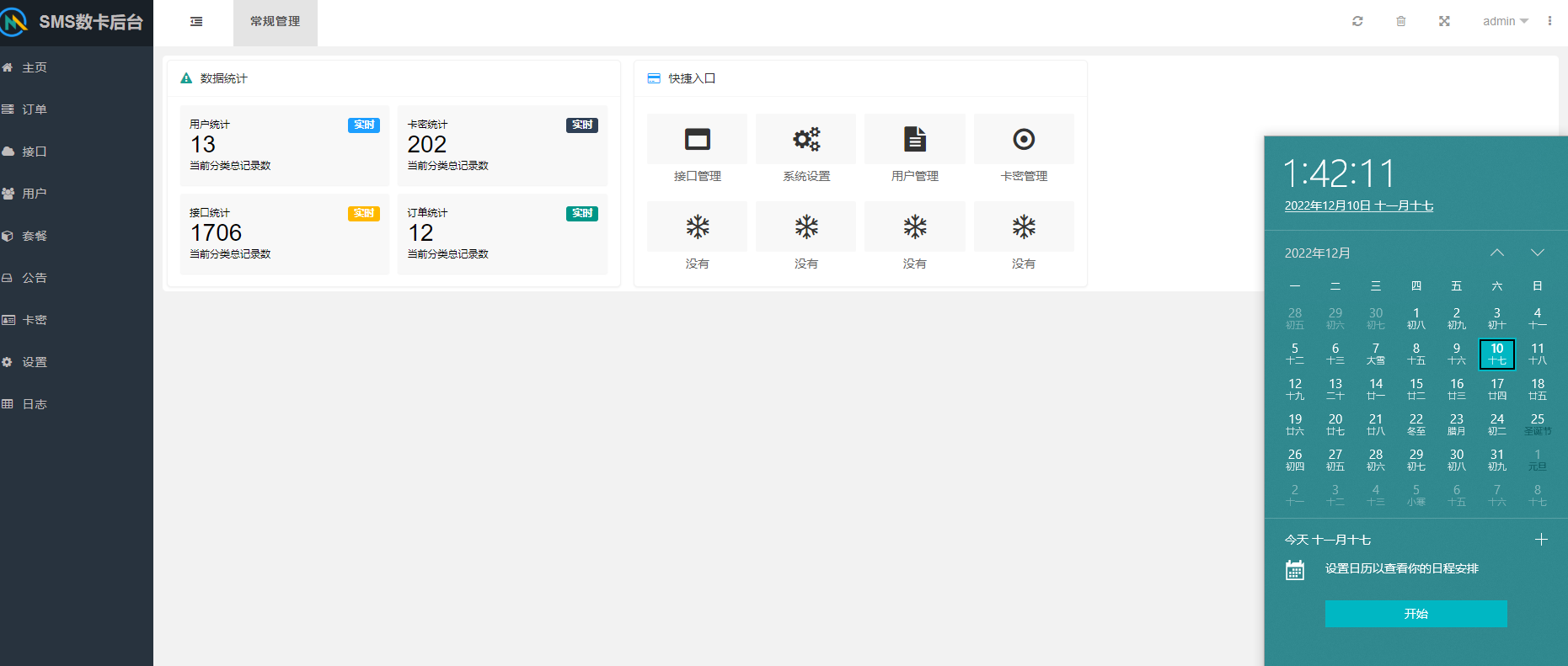The width and height of the screenshot is (1568, 666).
Task: Open the 系统设置 gears shortcut
Action: [805, 140]
